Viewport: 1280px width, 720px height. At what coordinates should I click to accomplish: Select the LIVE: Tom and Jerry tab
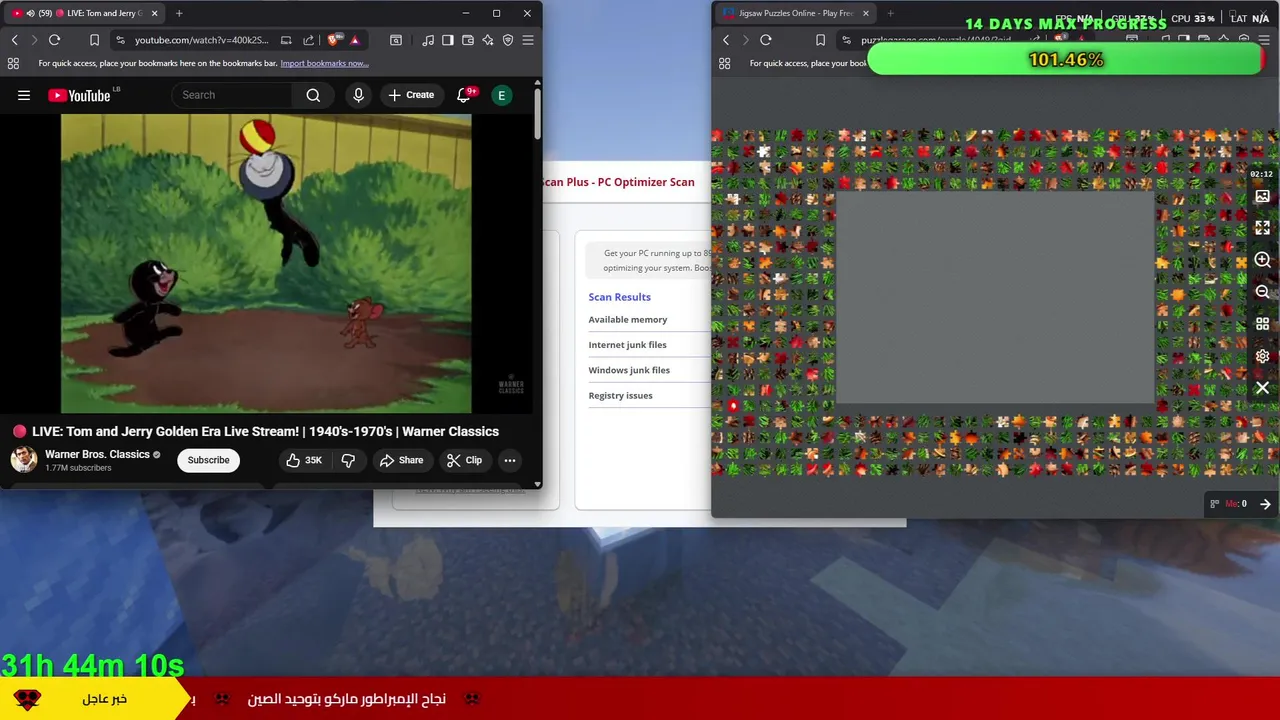(x=86, y=13)
